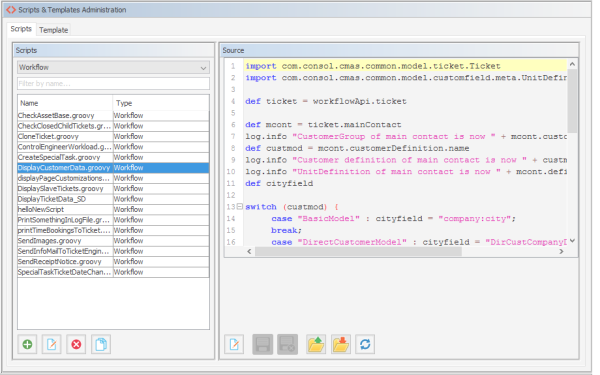
Task: Collapse the switch block at line 13
Action: [240, 207]
